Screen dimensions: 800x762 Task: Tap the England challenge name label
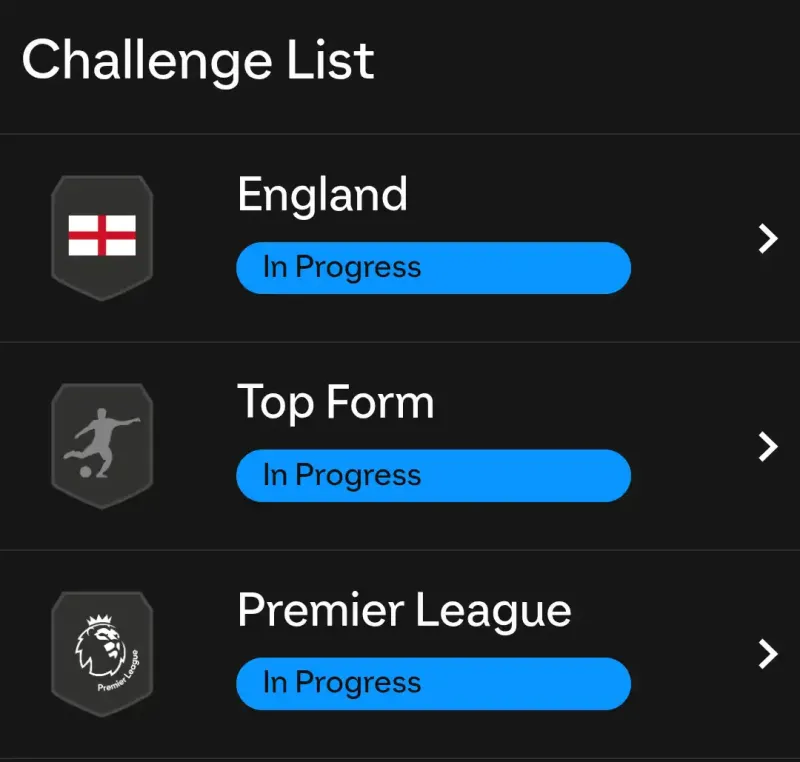coord(323,194)
